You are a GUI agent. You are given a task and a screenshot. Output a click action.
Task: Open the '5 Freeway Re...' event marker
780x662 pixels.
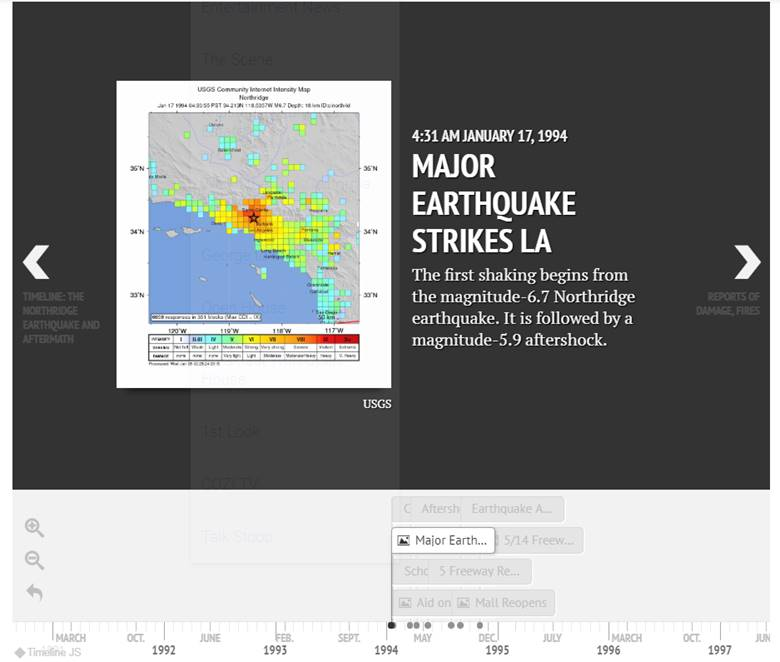coord(480,571)
